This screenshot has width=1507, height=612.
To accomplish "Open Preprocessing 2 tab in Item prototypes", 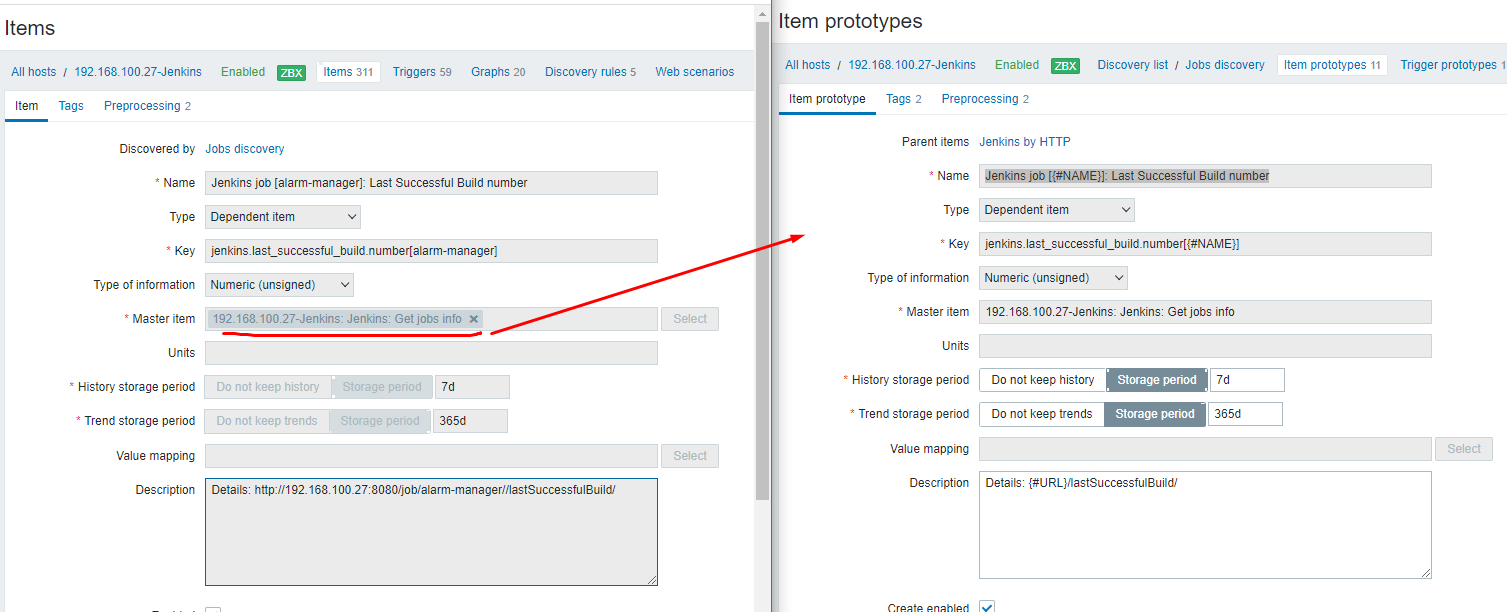I will tap(985, 99).
